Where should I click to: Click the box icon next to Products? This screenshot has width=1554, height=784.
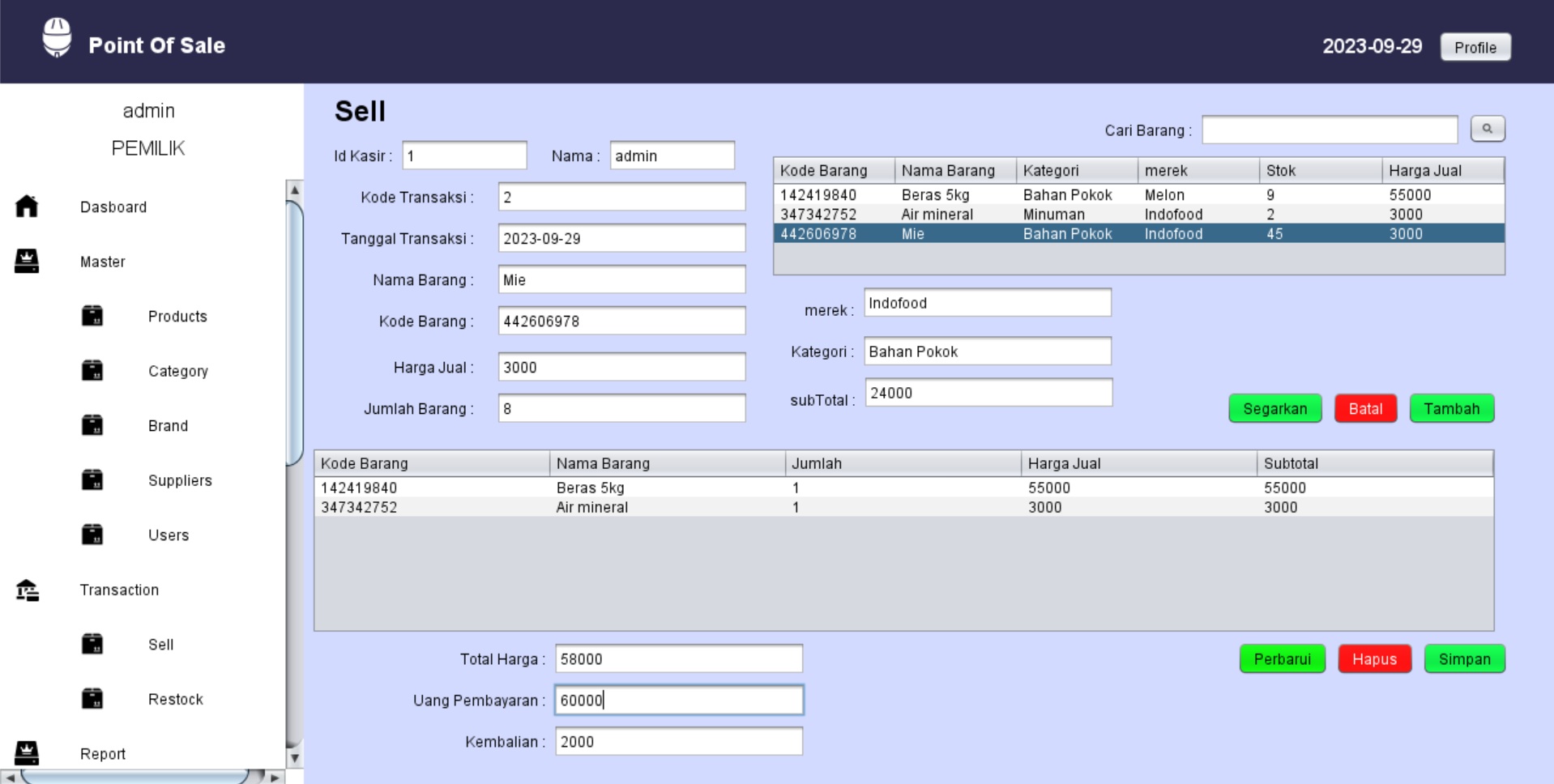(x=92, y=315)
